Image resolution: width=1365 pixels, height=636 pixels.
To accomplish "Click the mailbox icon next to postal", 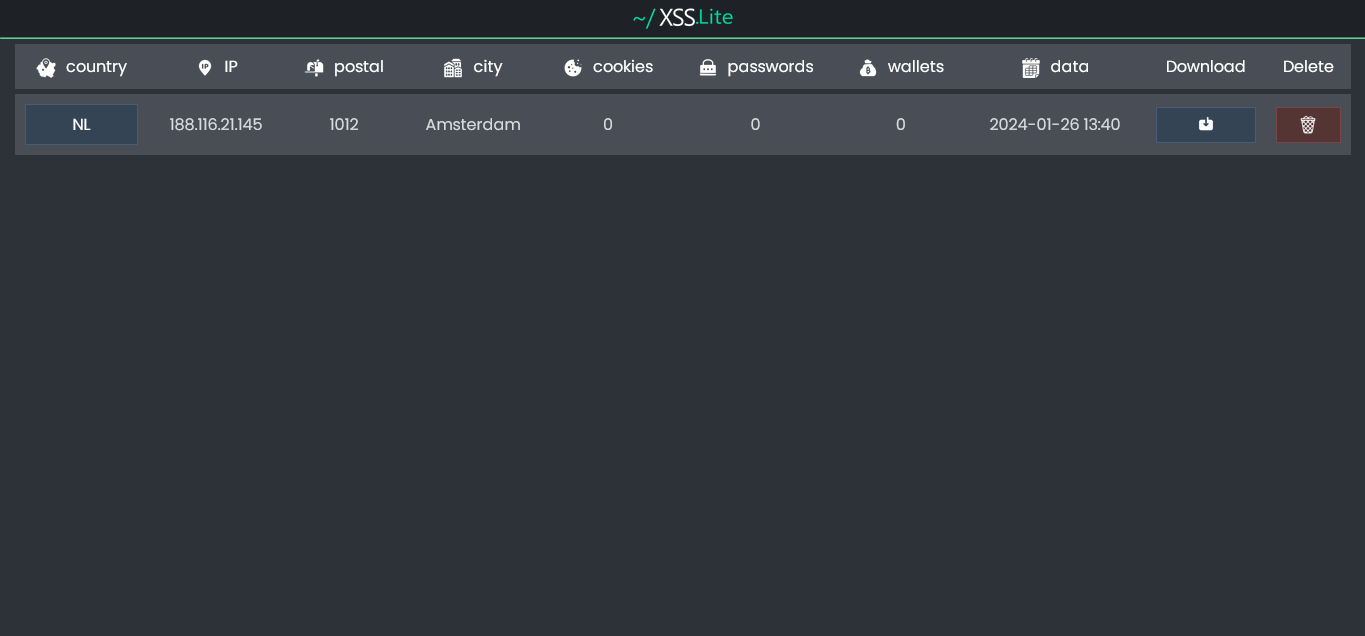I will [313, 67].
